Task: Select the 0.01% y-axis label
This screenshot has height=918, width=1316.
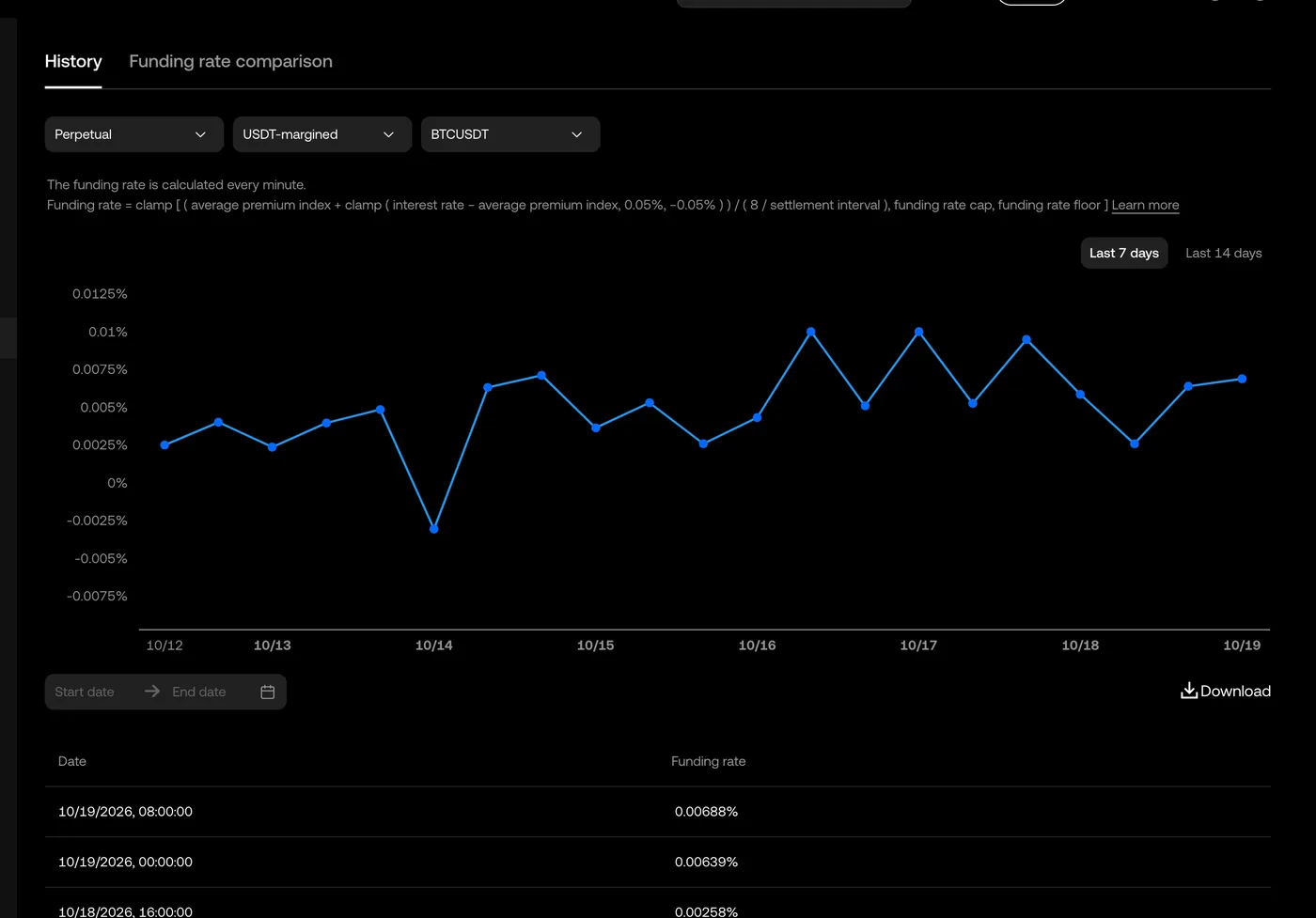Action: (x=108, y=332)
